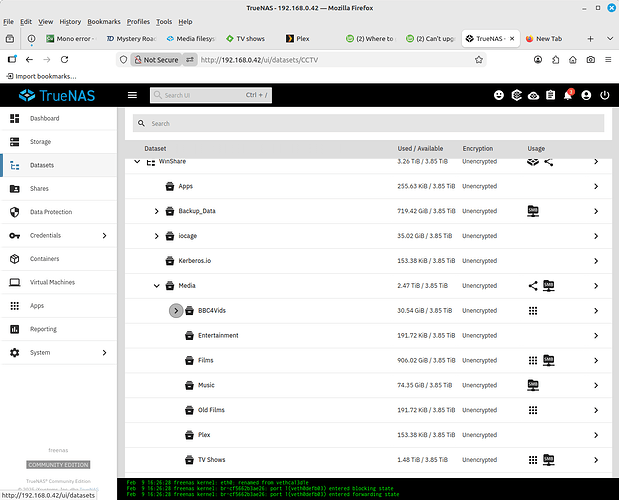
Task: Click the dataset Search field
Action: 368,124
